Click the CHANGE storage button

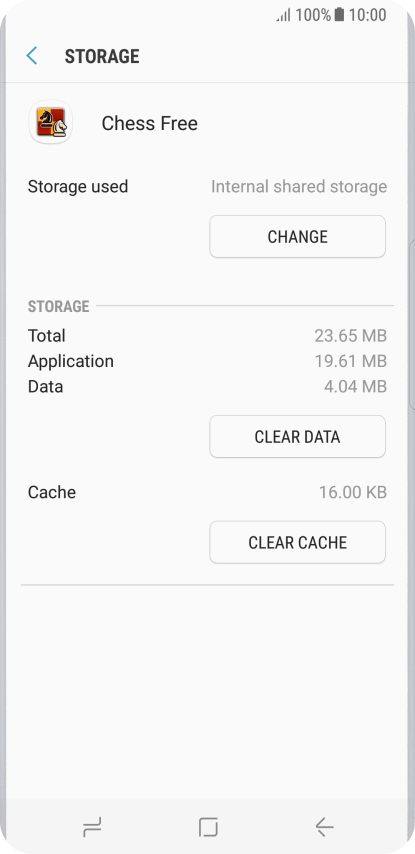pyautogui.click(x=297, y=236)
